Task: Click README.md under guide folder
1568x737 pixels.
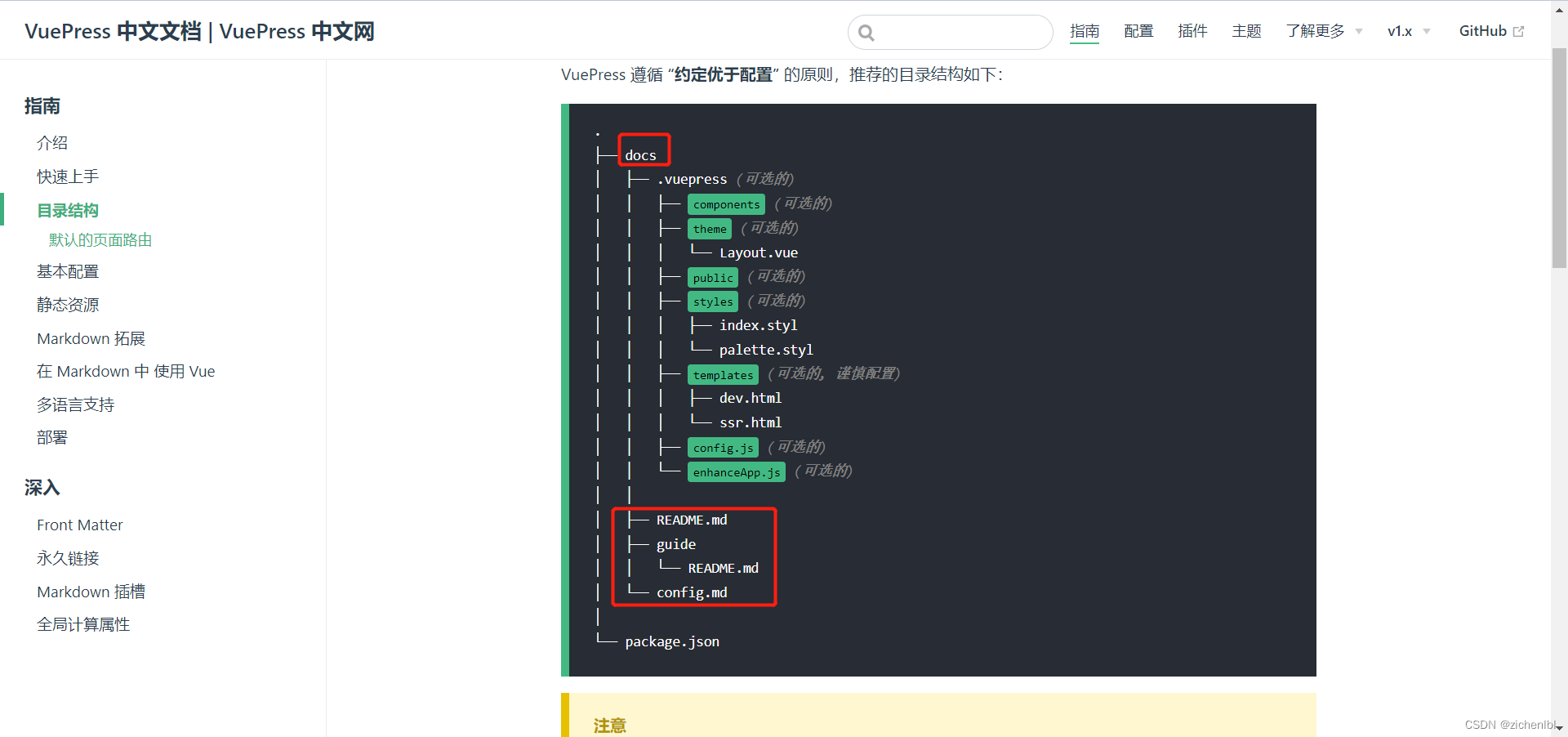Action: click(724, 568)
